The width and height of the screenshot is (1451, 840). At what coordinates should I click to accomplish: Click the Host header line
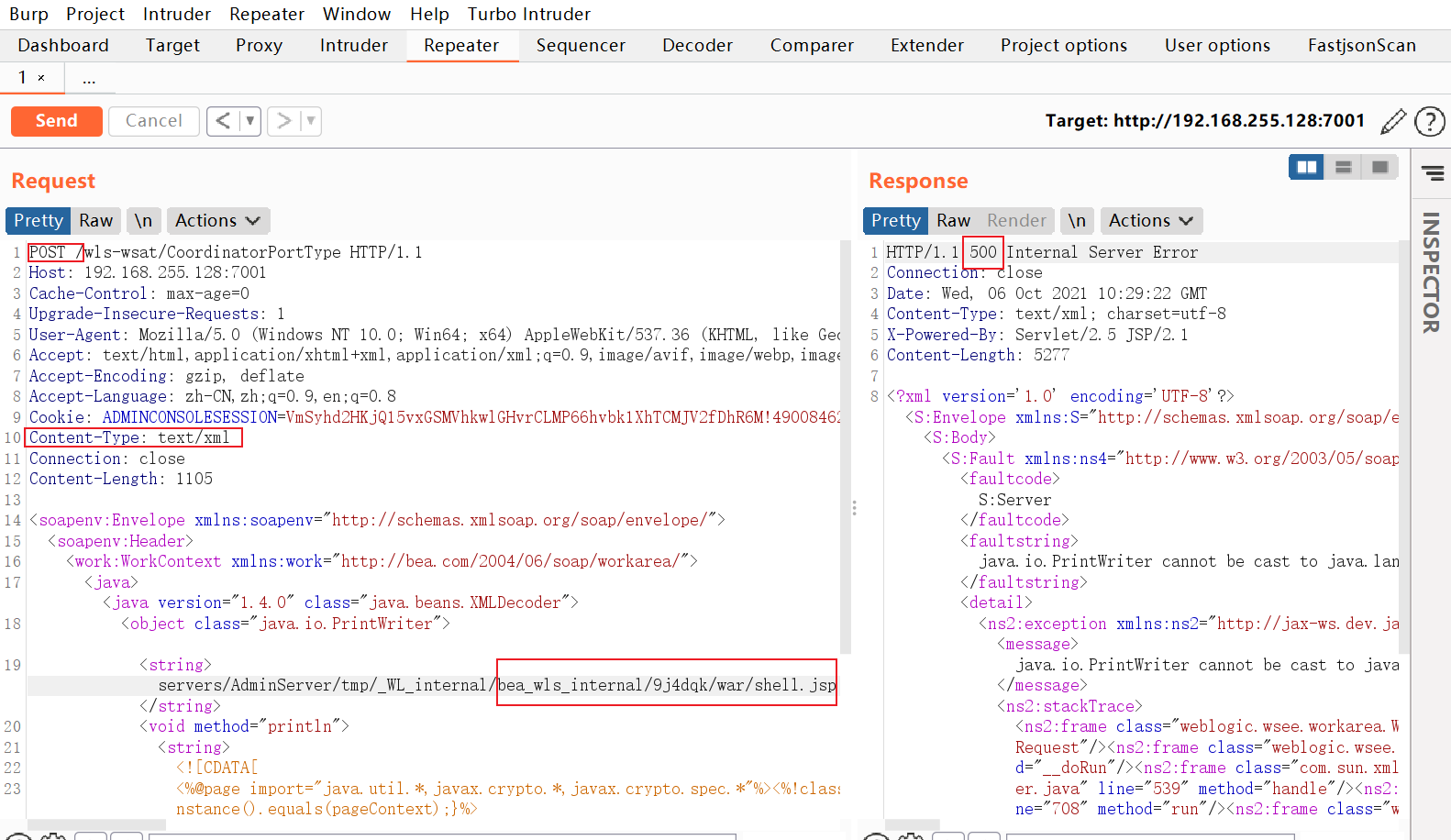pyautogui.click(x=148, y=272)
